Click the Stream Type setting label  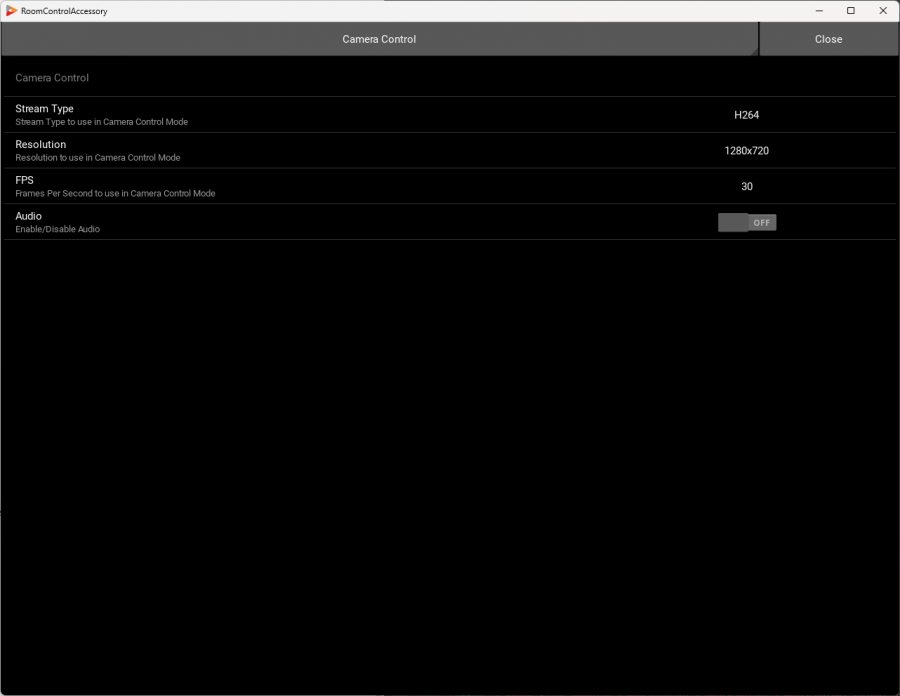point(44,108)
